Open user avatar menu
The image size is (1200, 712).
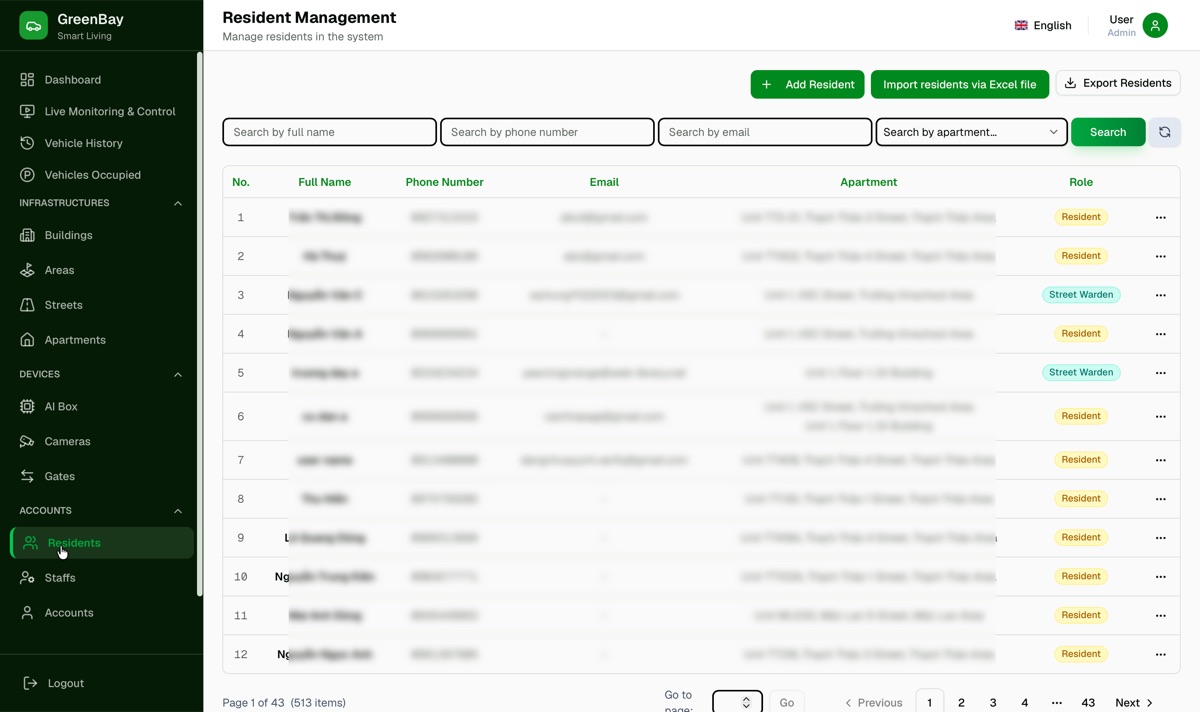pos(1155,26)
